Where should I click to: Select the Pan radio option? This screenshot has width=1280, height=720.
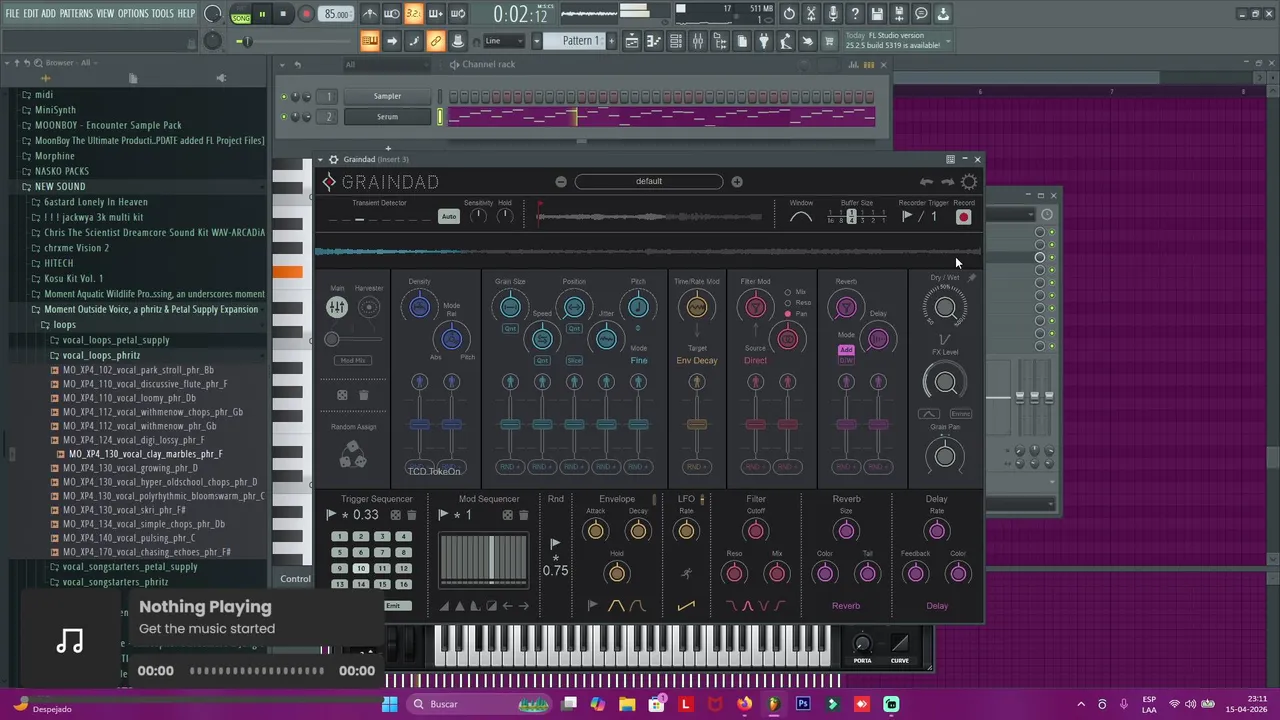coord(788,314)
